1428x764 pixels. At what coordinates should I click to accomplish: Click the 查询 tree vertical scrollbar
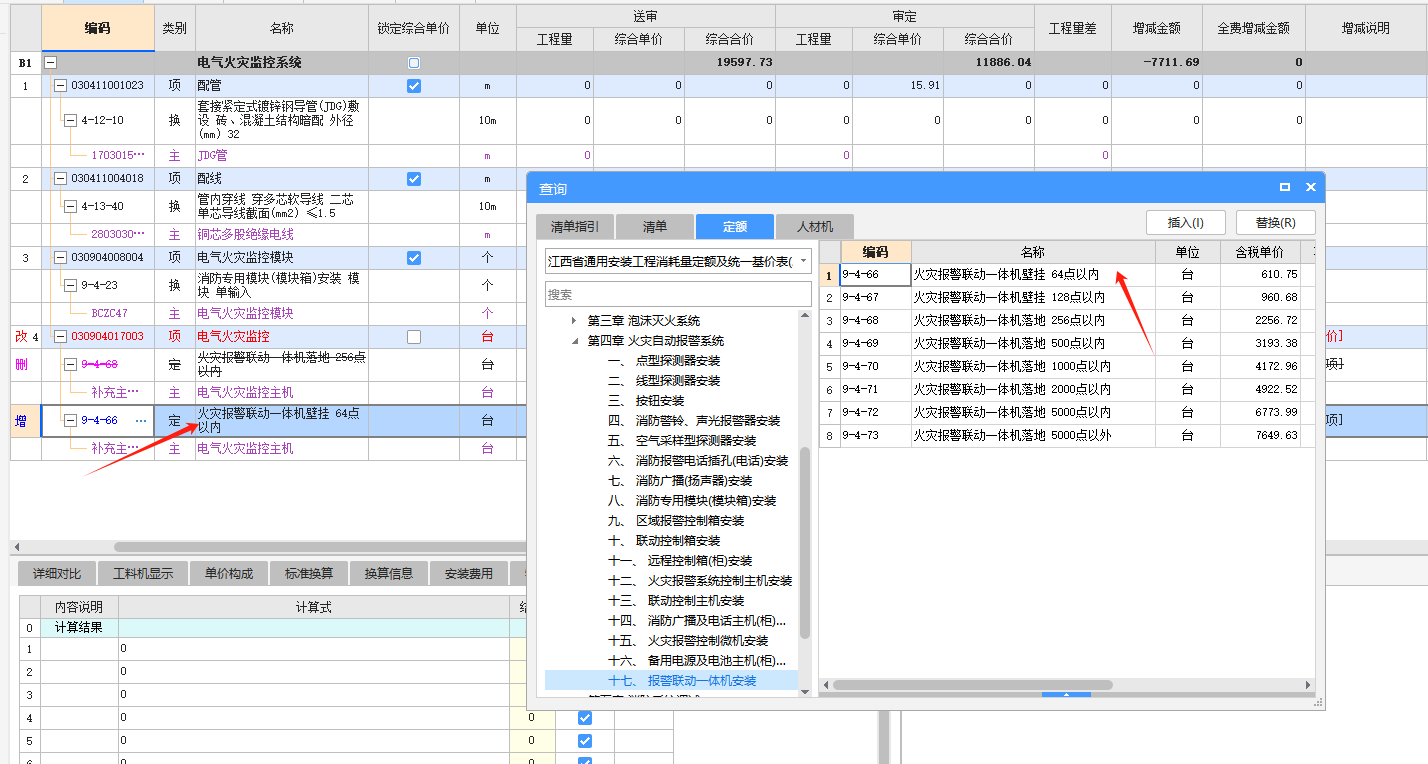pyautogui.click(x=805, y=543)
